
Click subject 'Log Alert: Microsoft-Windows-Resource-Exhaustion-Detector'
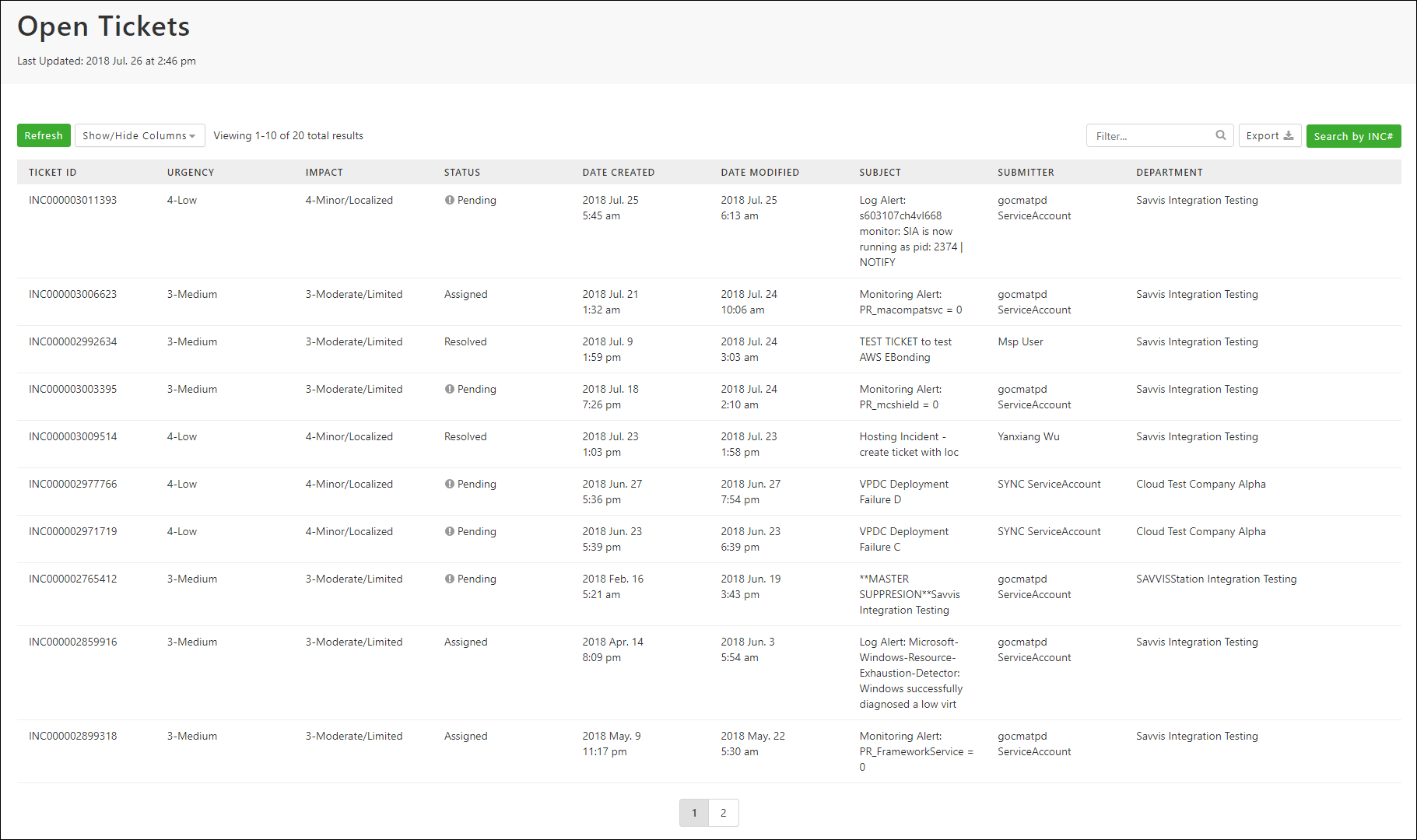911,673
